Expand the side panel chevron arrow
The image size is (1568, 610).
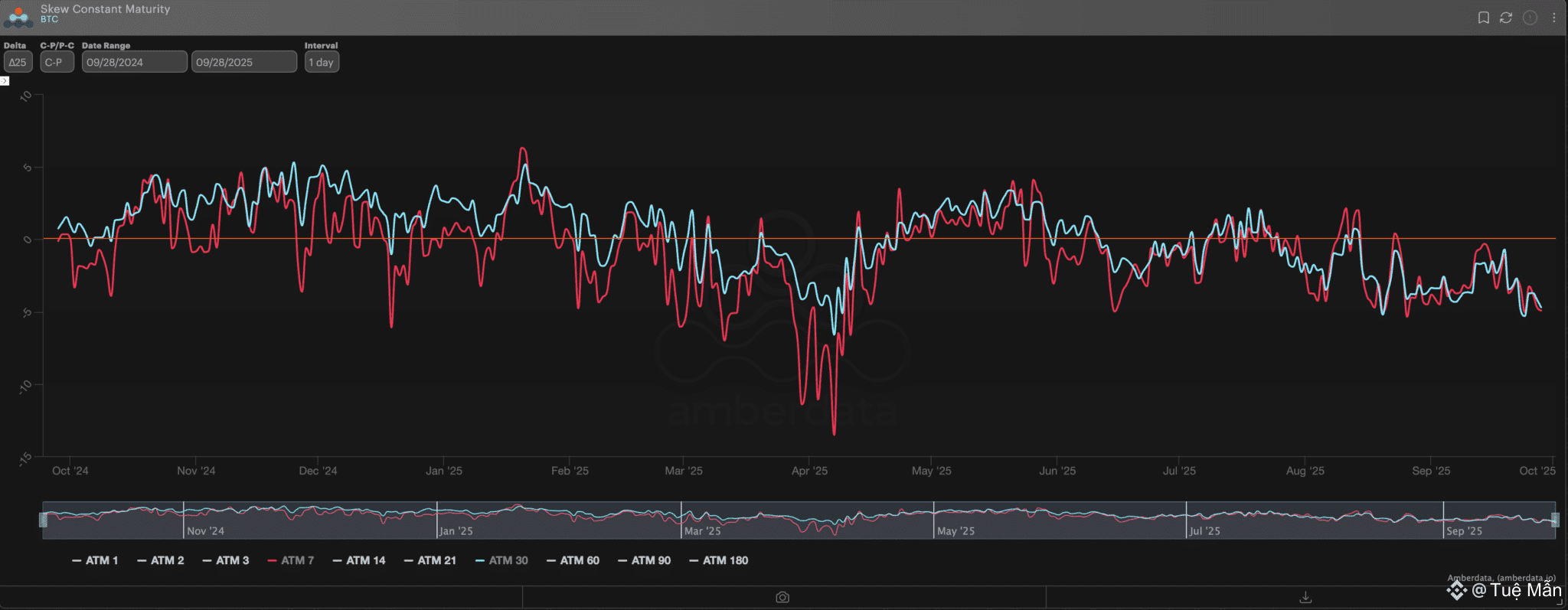5,81
